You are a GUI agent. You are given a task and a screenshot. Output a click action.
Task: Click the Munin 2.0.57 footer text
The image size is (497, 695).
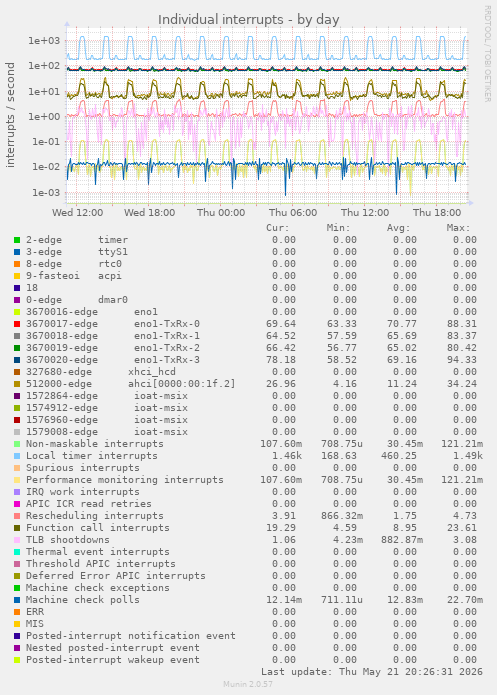[248, 684]
